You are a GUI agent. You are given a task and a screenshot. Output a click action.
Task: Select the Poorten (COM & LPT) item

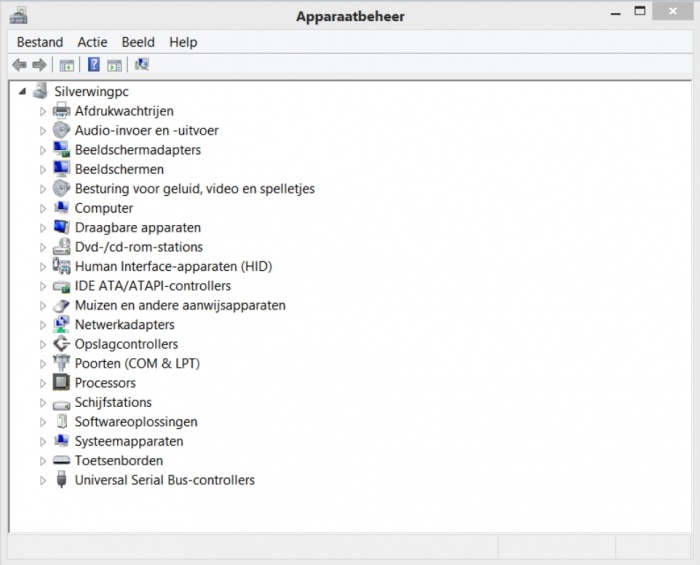[x=137, y=364]
